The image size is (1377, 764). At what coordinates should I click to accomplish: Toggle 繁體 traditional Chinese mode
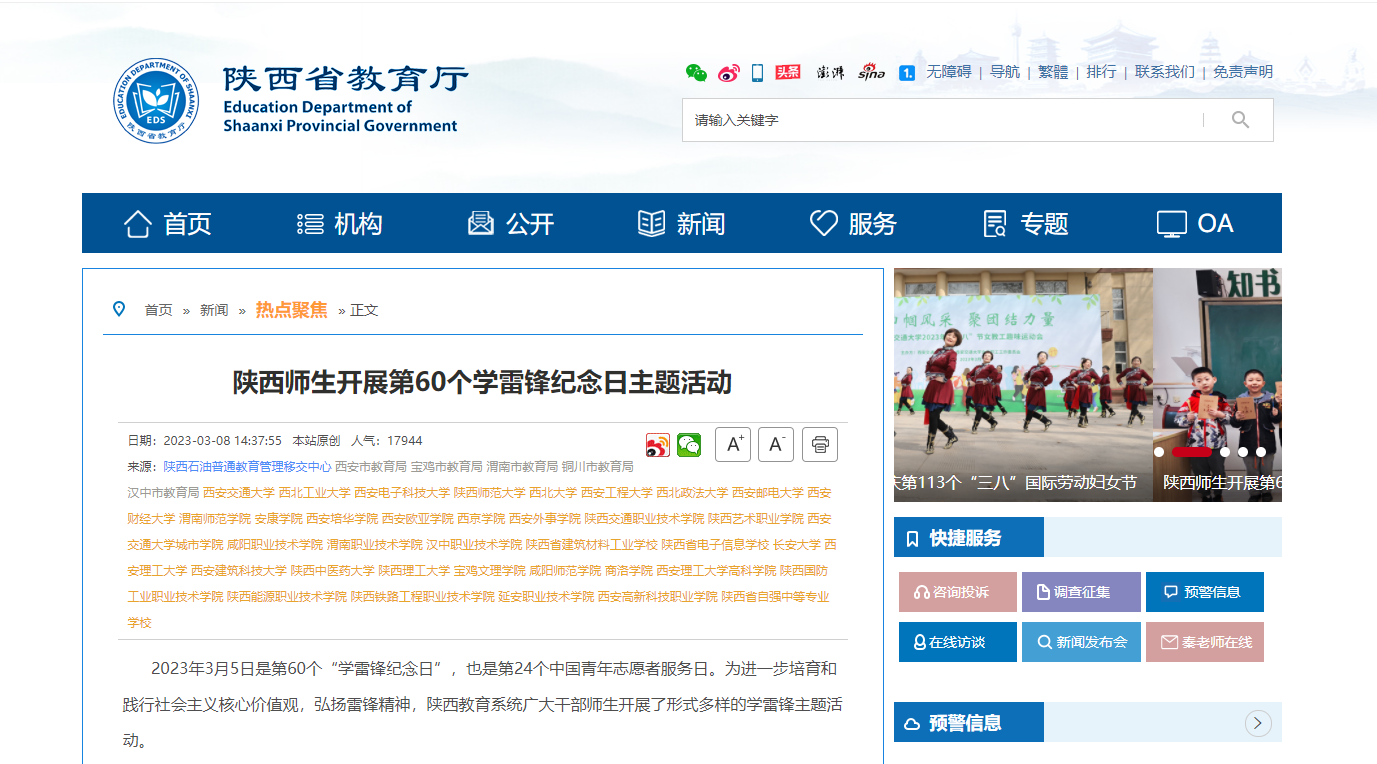[x=1052, y=72]
